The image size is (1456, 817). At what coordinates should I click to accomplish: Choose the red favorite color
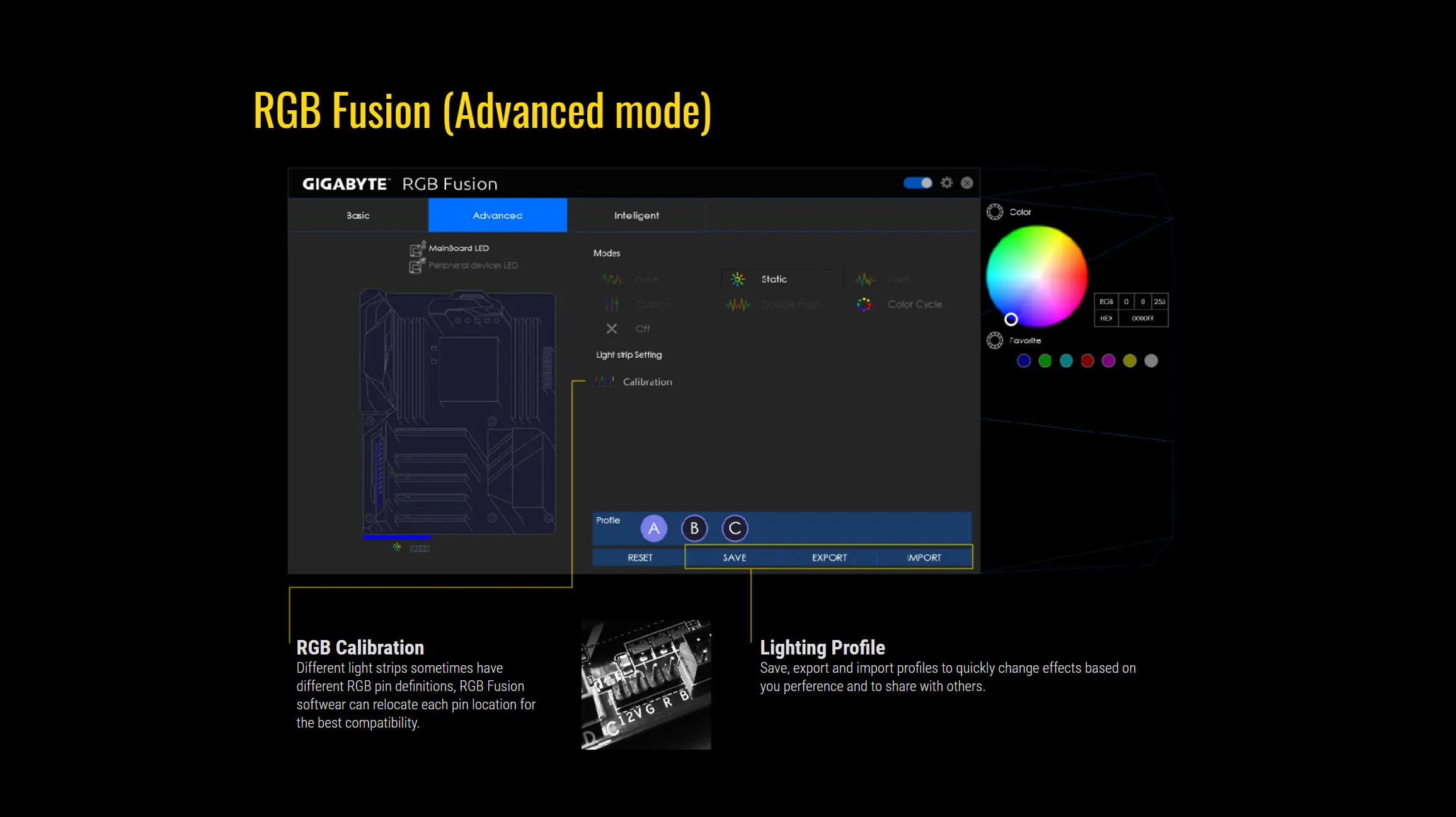click(x=1087, y=360)
